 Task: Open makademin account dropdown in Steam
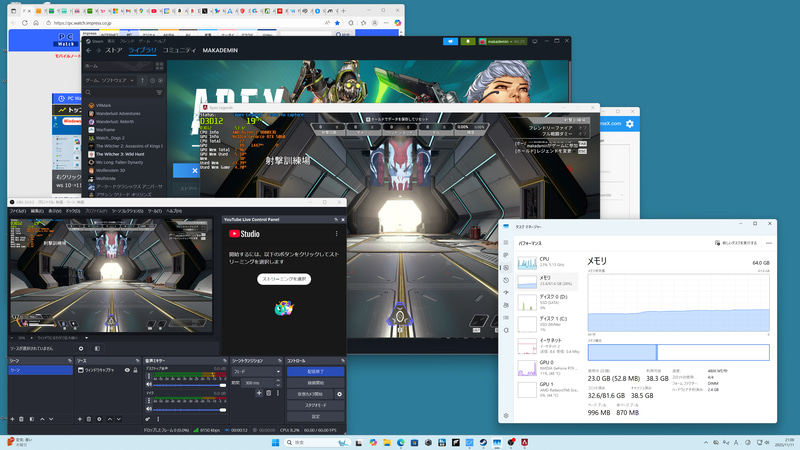(x=502, y=41)
